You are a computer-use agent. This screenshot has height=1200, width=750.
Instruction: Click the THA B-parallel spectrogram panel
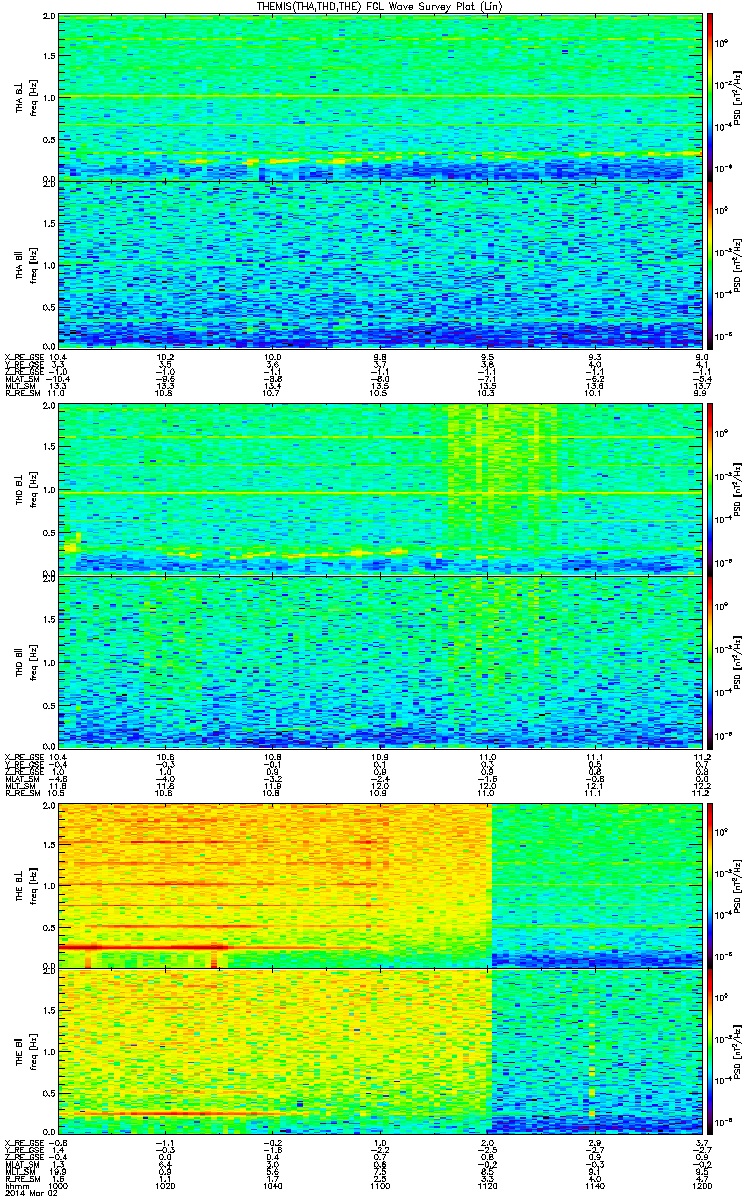(x=380, y=264)
